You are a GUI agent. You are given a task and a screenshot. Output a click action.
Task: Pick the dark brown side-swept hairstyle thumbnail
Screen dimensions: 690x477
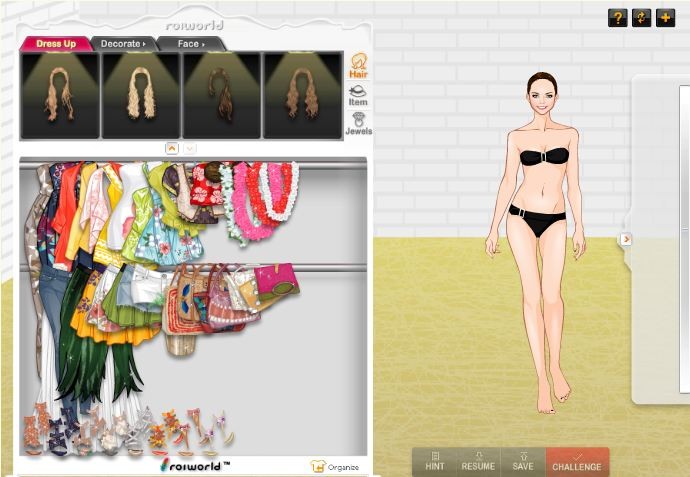click(221, 96)
